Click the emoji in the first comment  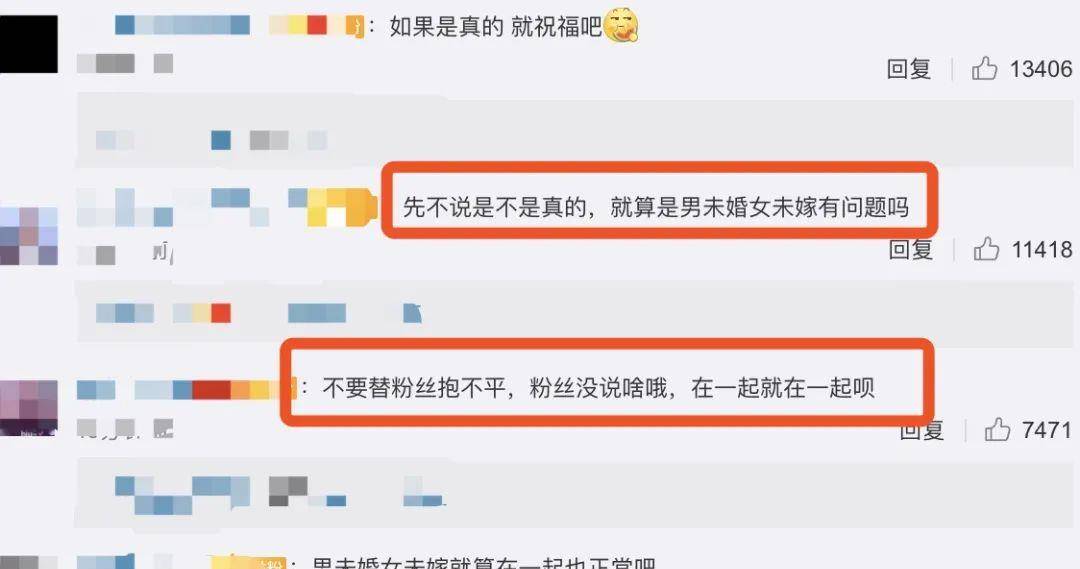point(621,27)
